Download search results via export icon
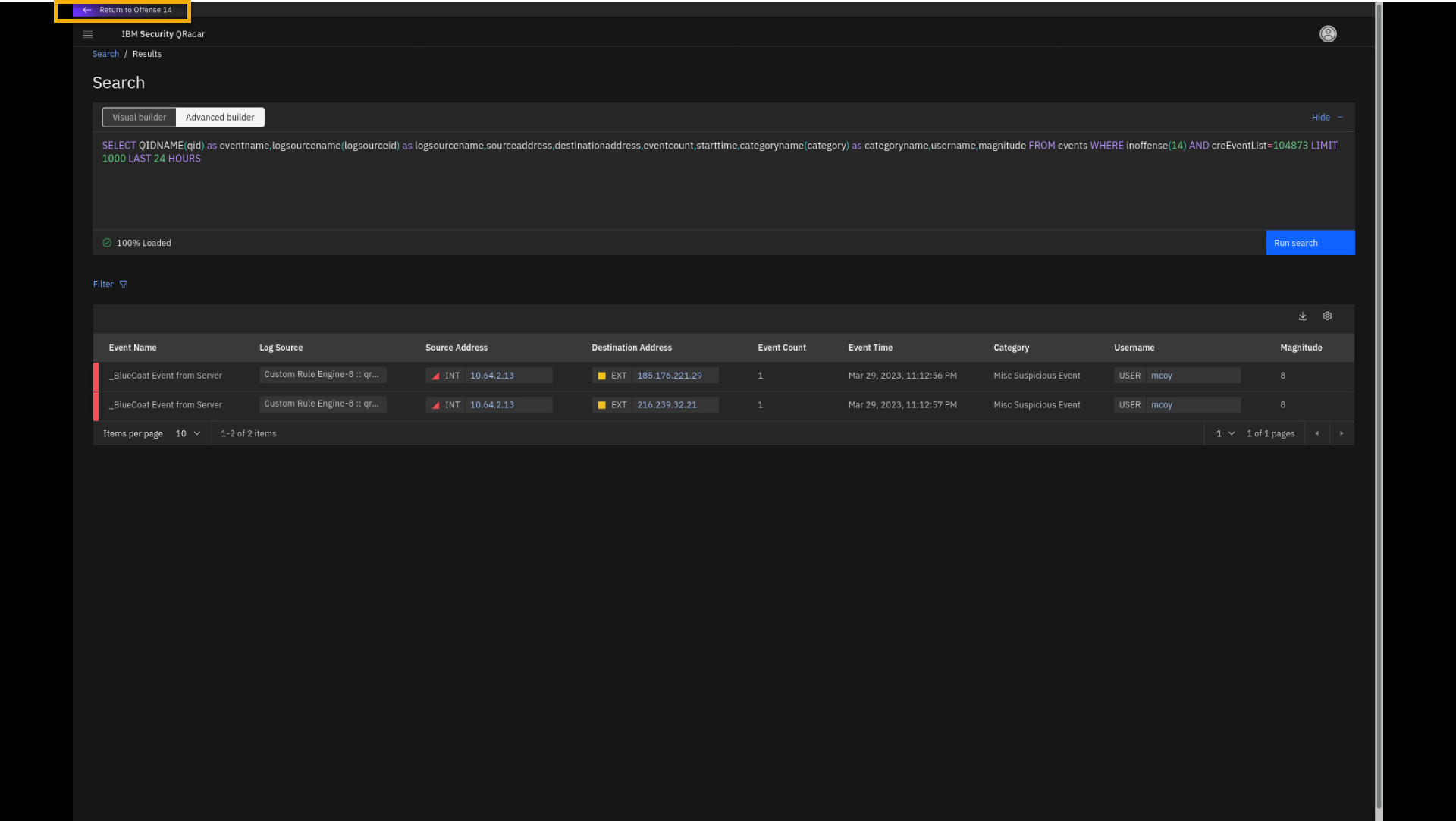The image size is (1456, 821). [x=1302, y=316]
